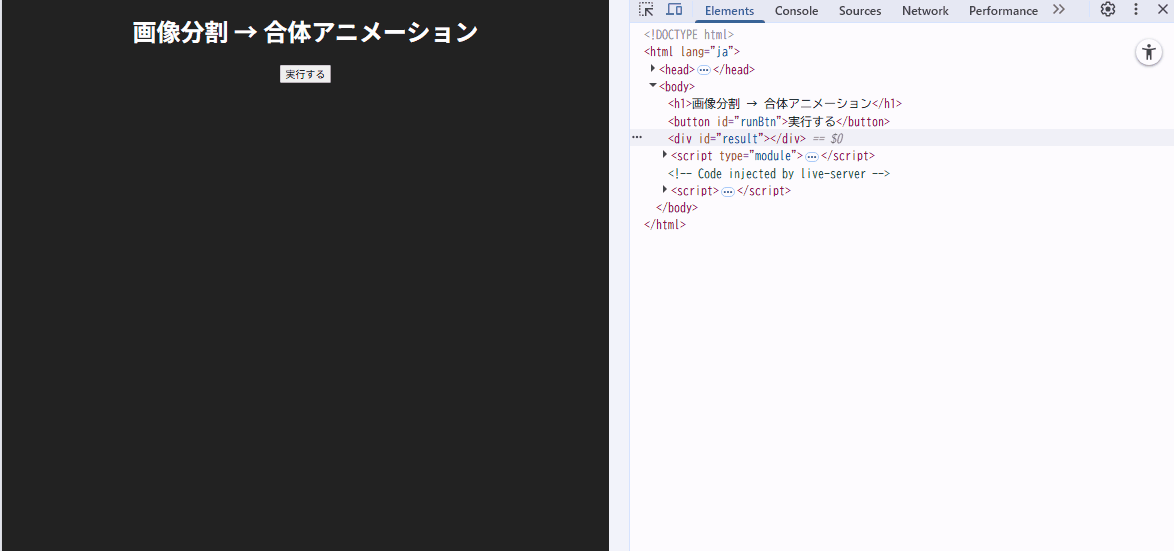The height and width of the screenshot is (551, 1174).
Task: Open the DevTools three-dot customize menu
Action: (1136, 10)
